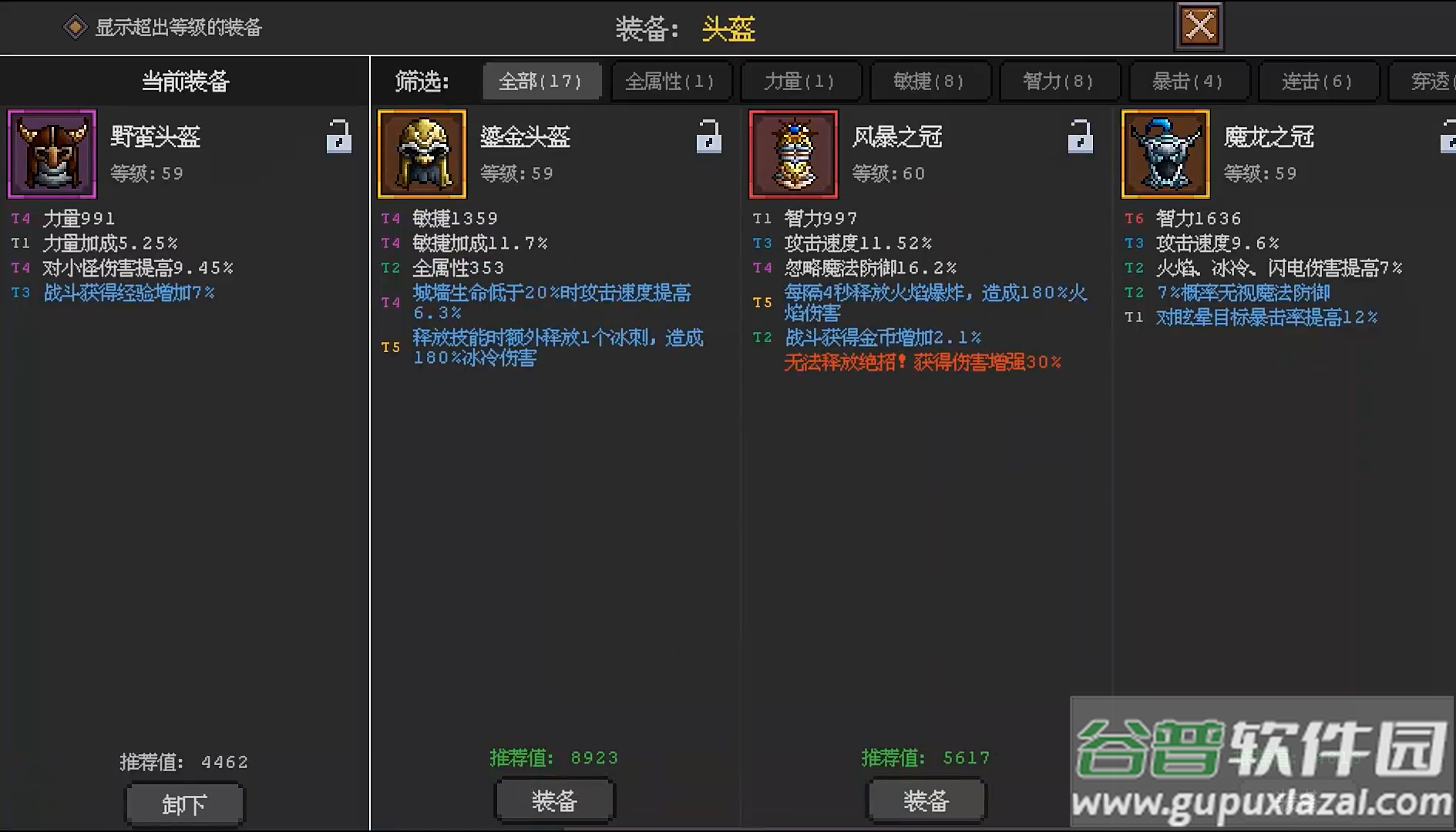
Task: Select the 连击(6) filter tab
Action: click(1318, 82)
